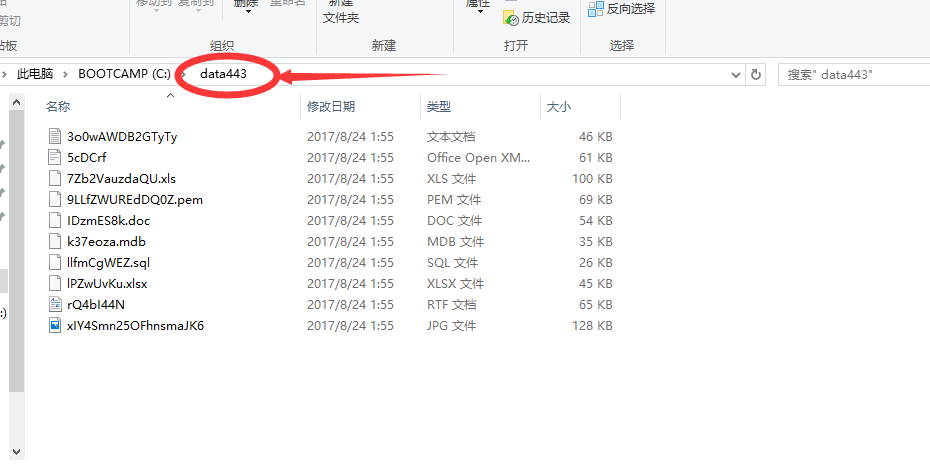Expand the chevron after 此电脑 breadcrumb
Screen dimensions: 930x468
pos(66,74)
